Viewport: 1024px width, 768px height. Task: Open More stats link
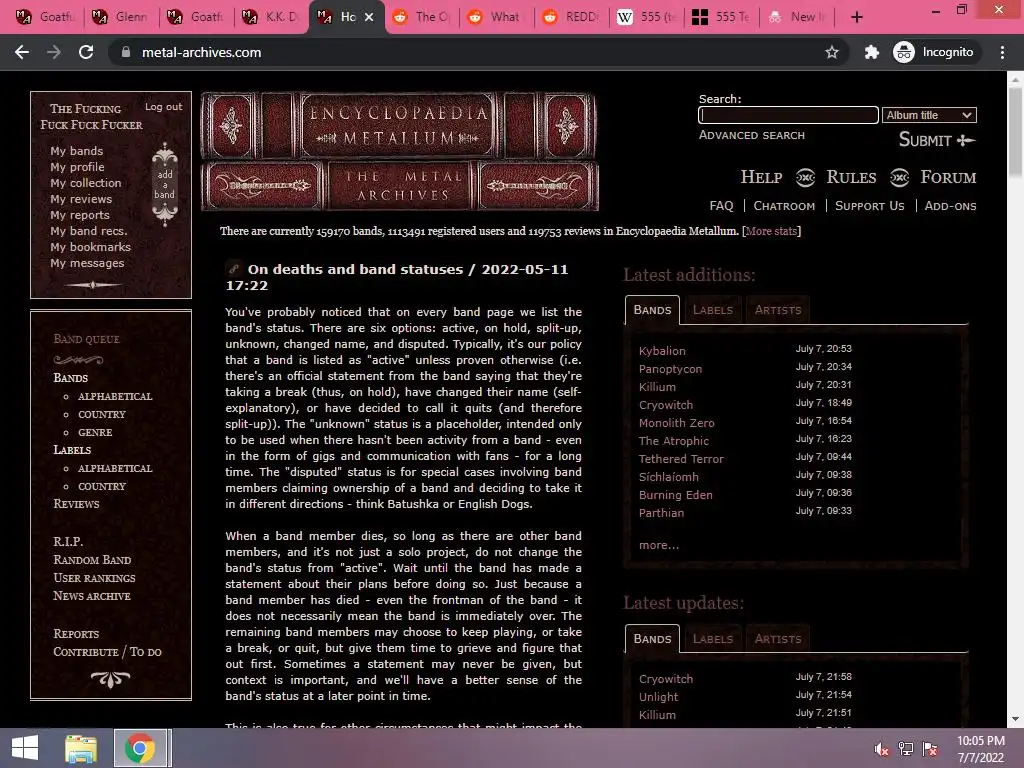[x=771, y=231]
